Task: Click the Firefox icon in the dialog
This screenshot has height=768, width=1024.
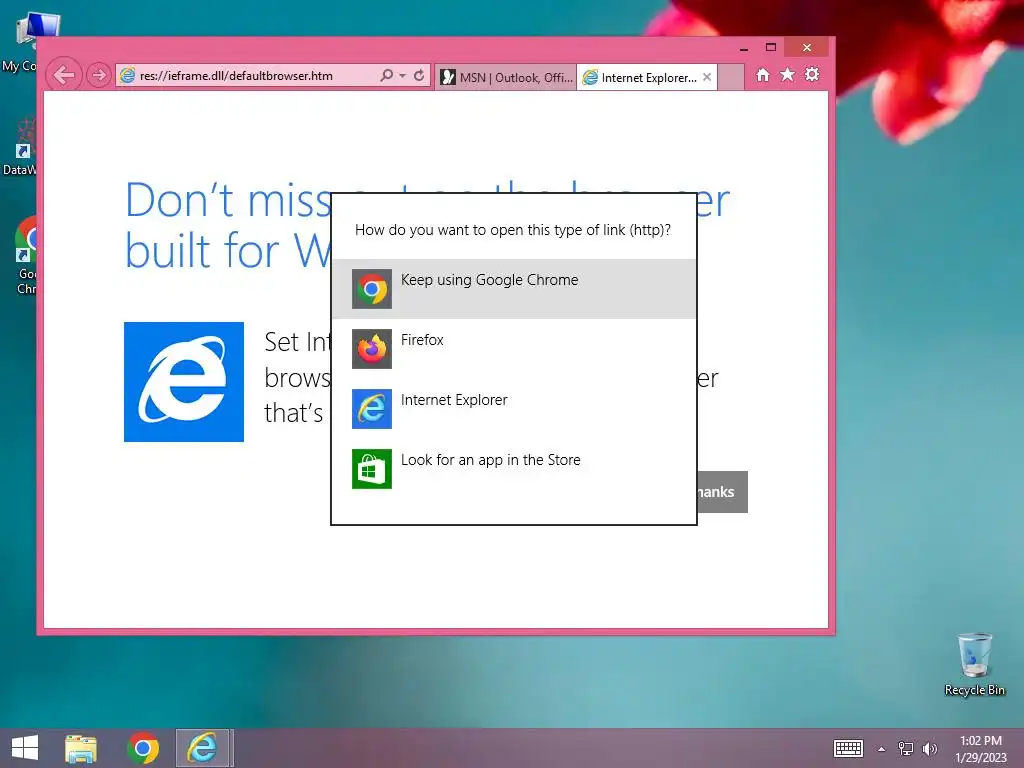Action: 372,349
